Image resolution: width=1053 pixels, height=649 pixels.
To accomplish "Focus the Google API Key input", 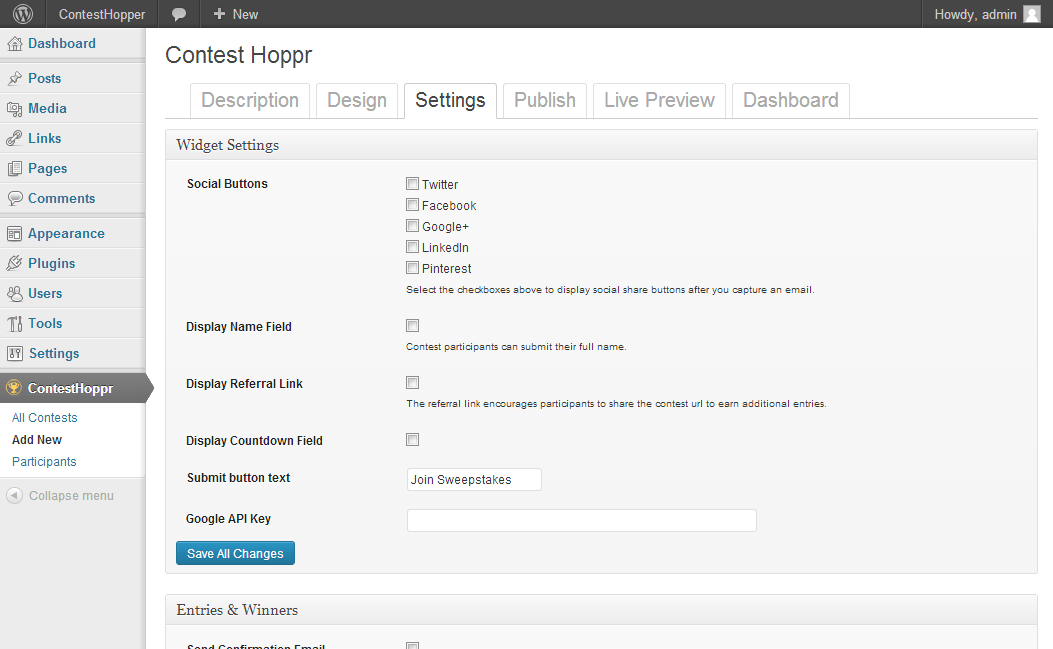I will click(x=582, y=521).
